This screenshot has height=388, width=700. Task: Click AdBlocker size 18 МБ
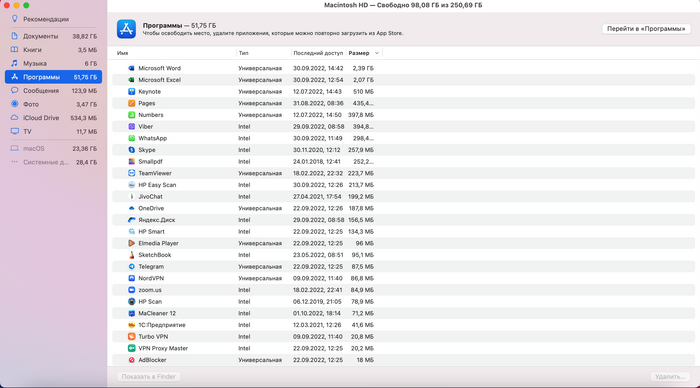pos(365,360)
